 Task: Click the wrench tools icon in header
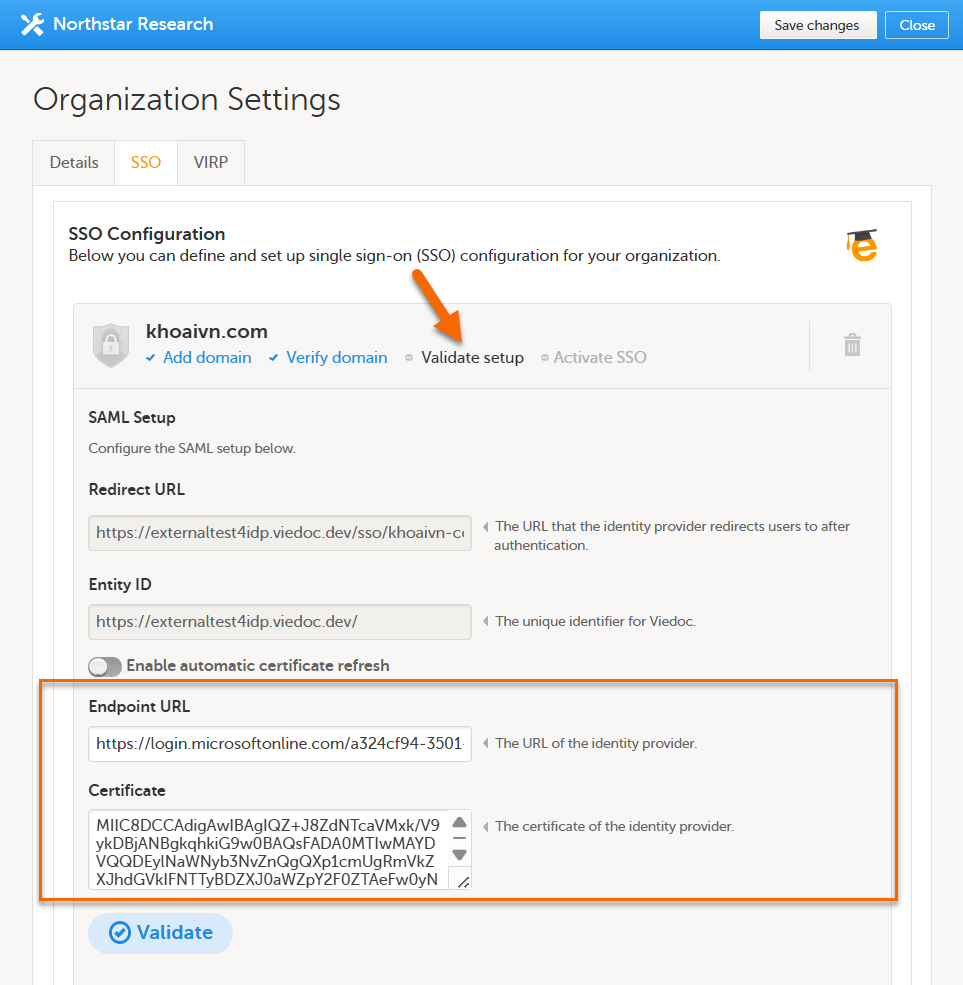tap(32, 25)
